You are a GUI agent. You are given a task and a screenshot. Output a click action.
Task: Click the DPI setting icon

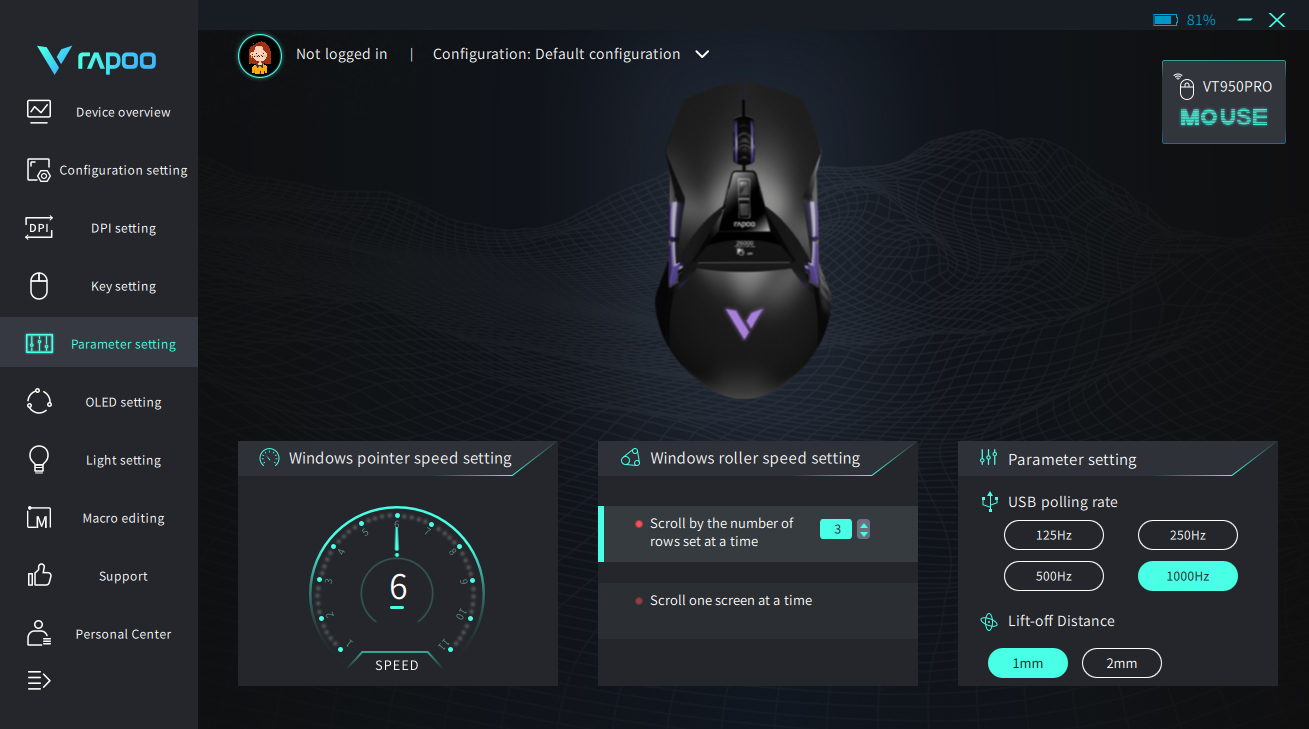point(39,227)
